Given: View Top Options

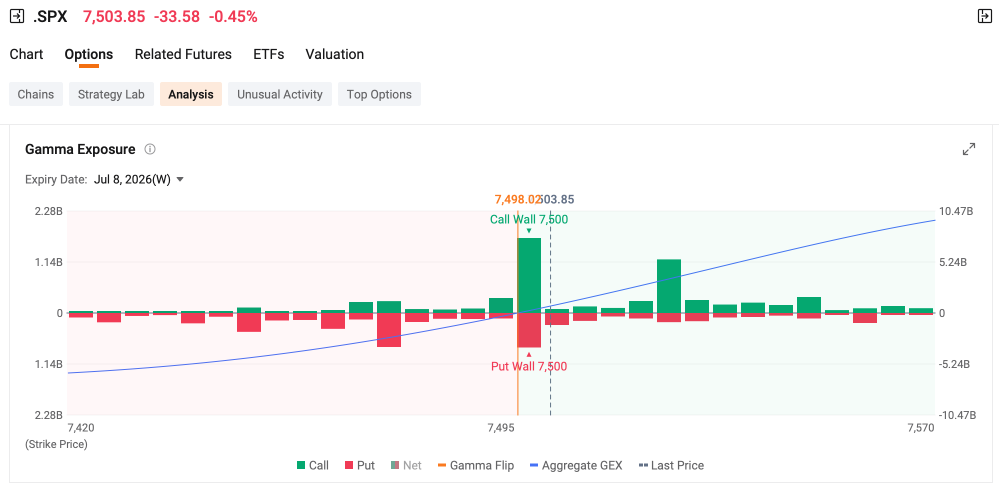Looking at the screenshot, I should (x=379, y=94).
